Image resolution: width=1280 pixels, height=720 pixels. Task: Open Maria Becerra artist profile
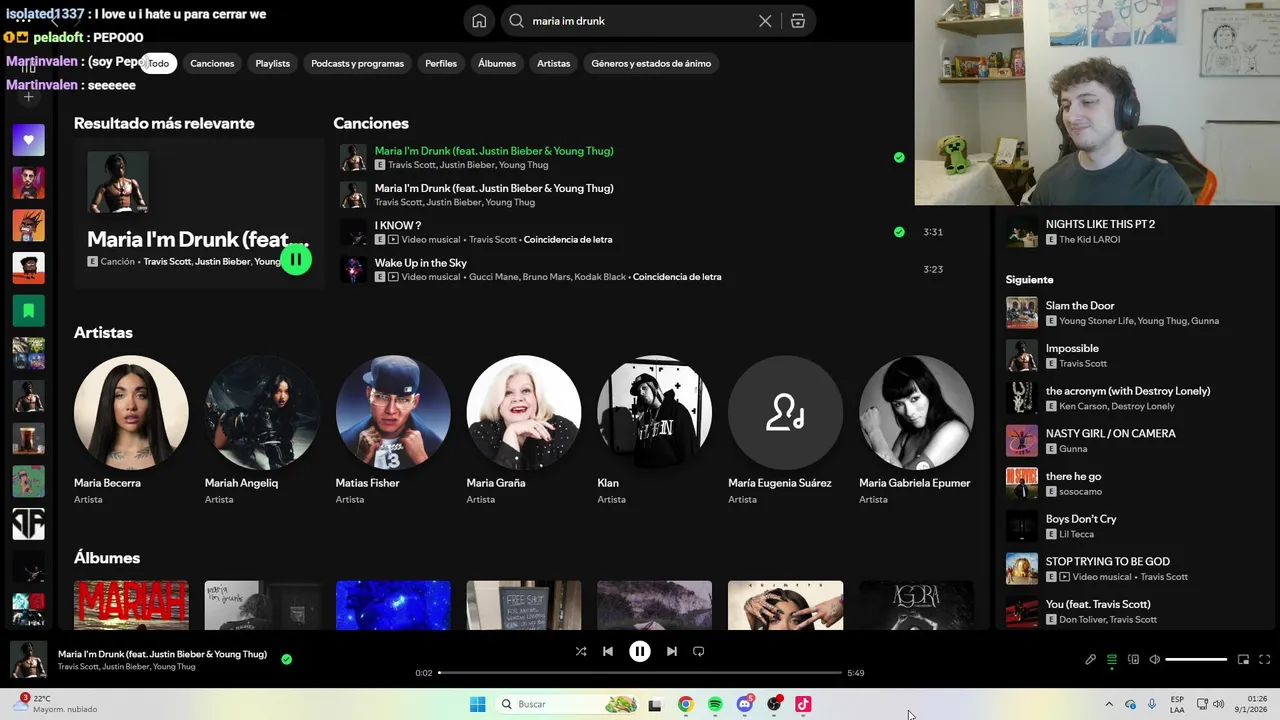131,412
